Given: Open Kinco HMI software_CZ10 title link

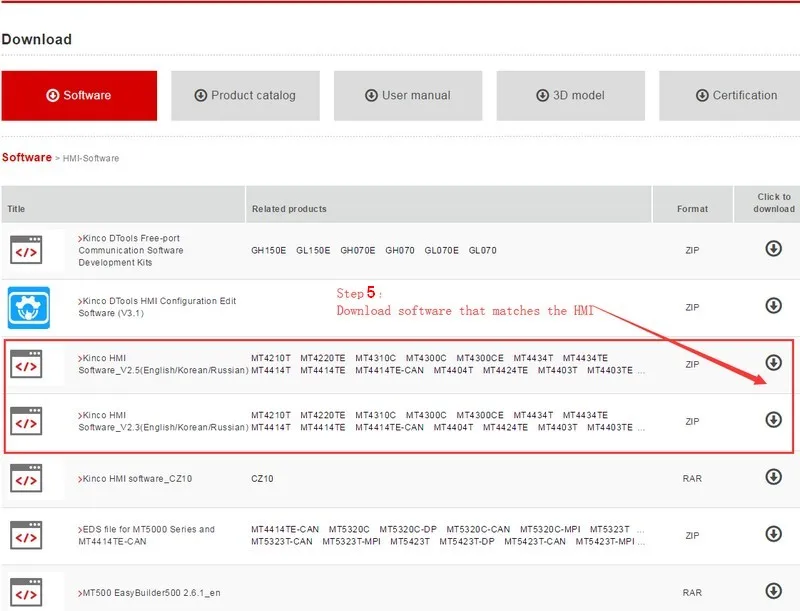Looking at the screenshot, I should point(135,479).
